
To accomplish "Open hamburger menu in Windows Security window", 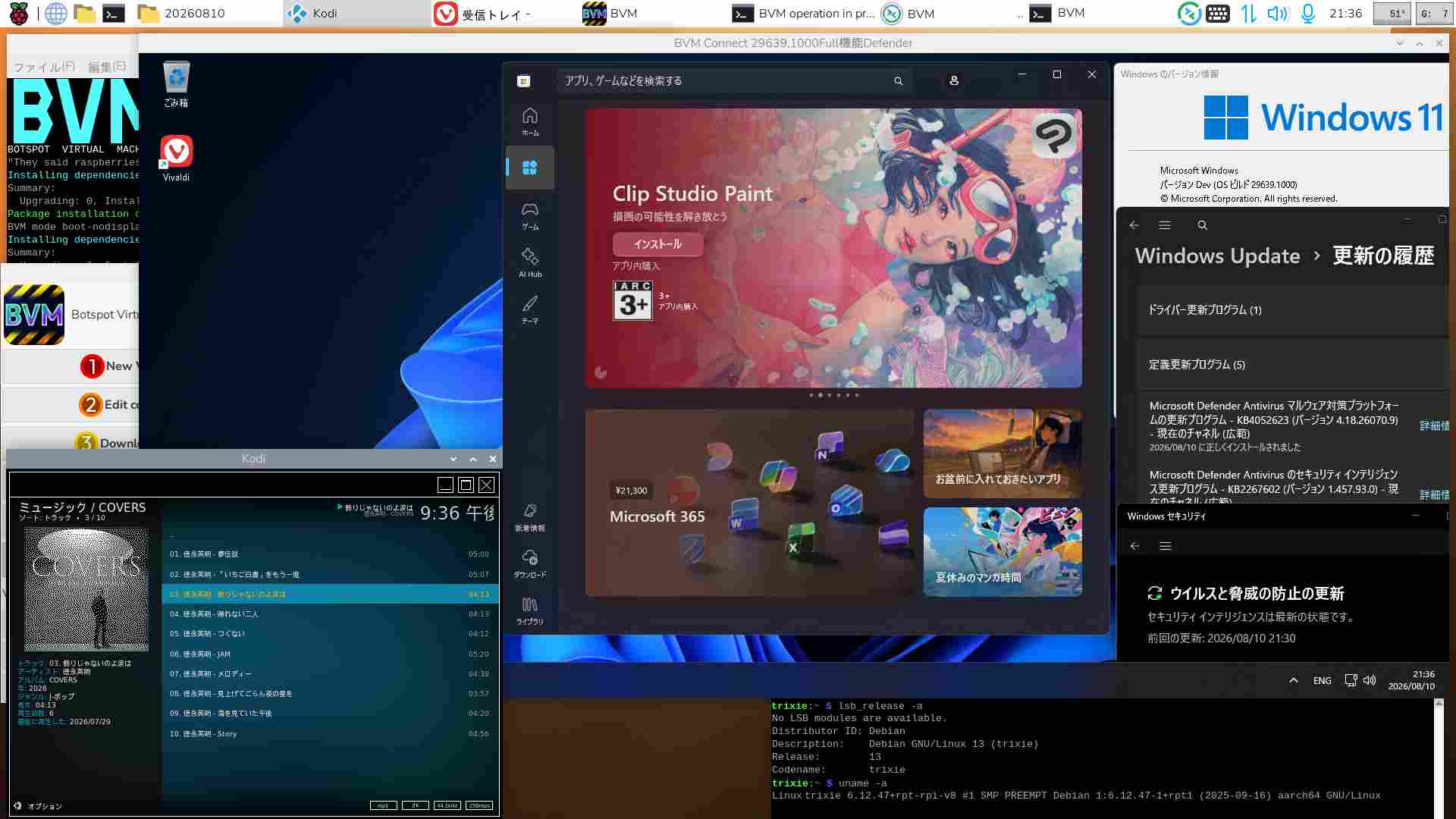I will pyautogui.click(x=1166, y=546).
